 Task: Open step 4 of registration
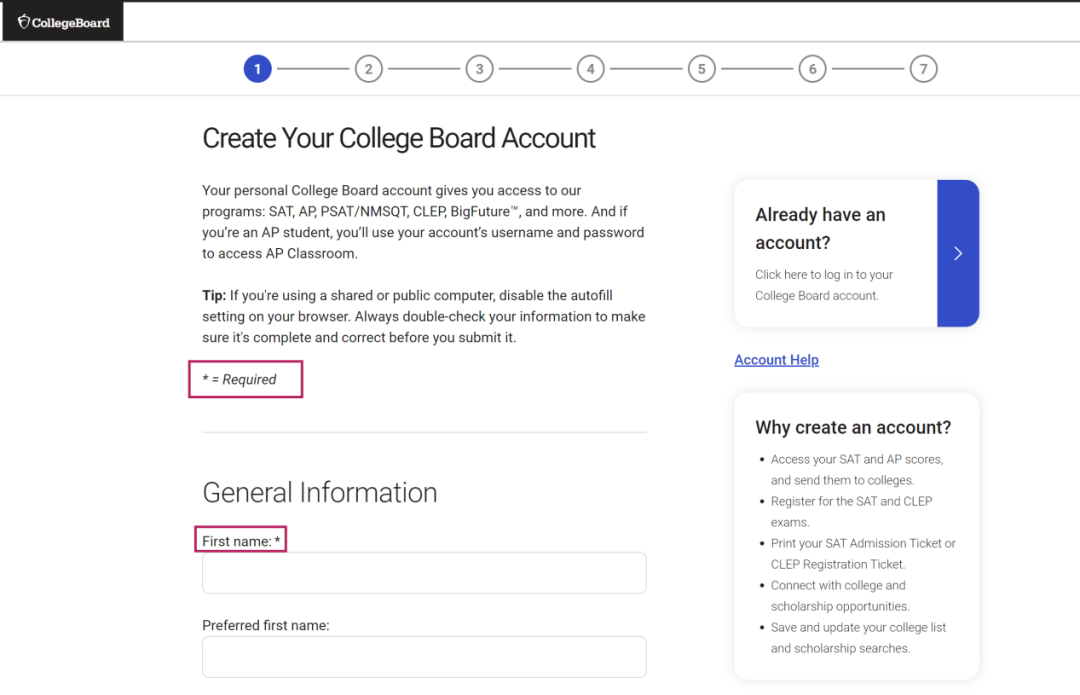pyautogui.click(x=590, y=69)
